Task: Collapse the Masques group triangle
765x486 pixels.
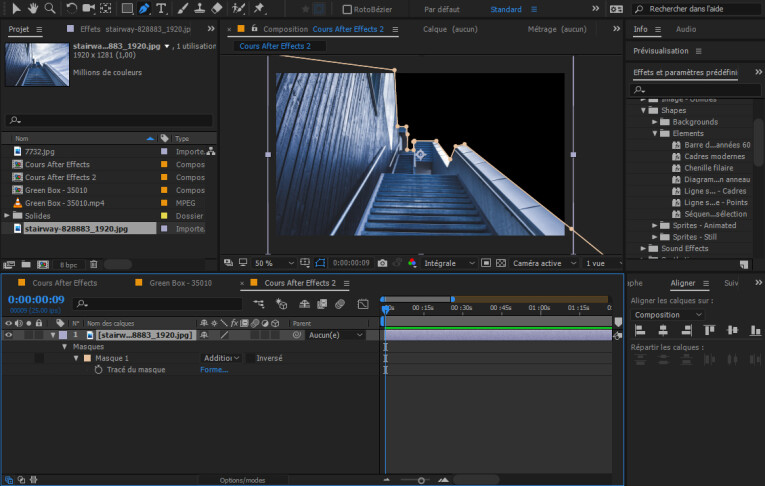Action: pos(64,346)
